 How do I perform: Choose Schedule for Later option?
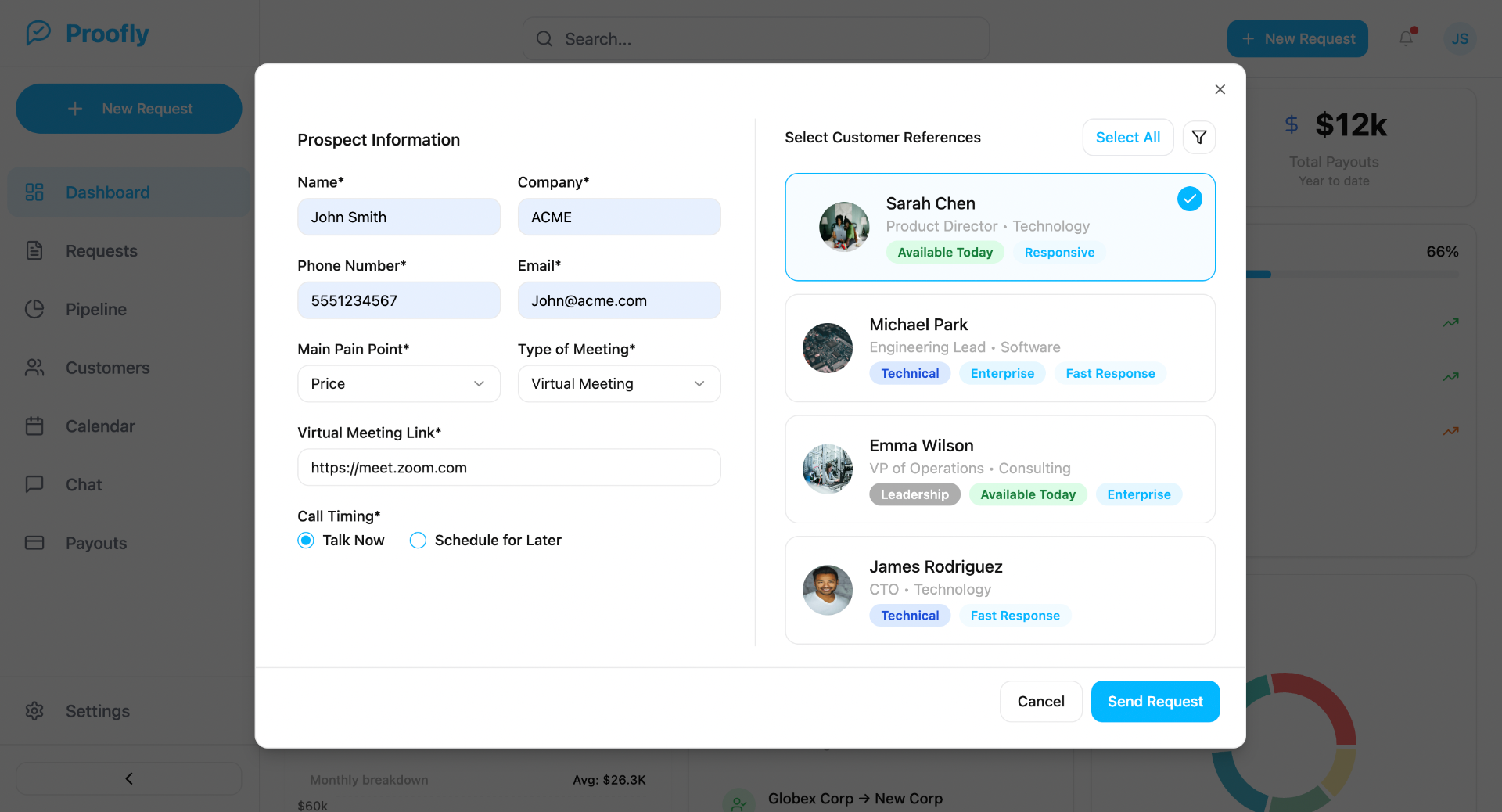point(419,541)
